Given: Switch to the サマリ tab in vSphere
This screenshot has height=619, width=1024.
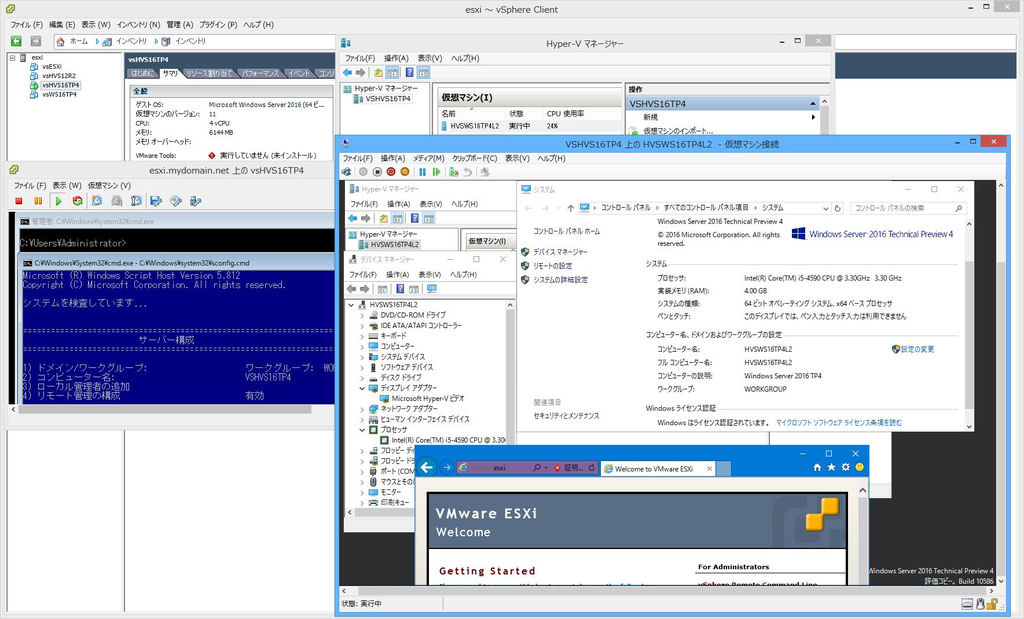Looking at the screenshot, I should 170,73.
